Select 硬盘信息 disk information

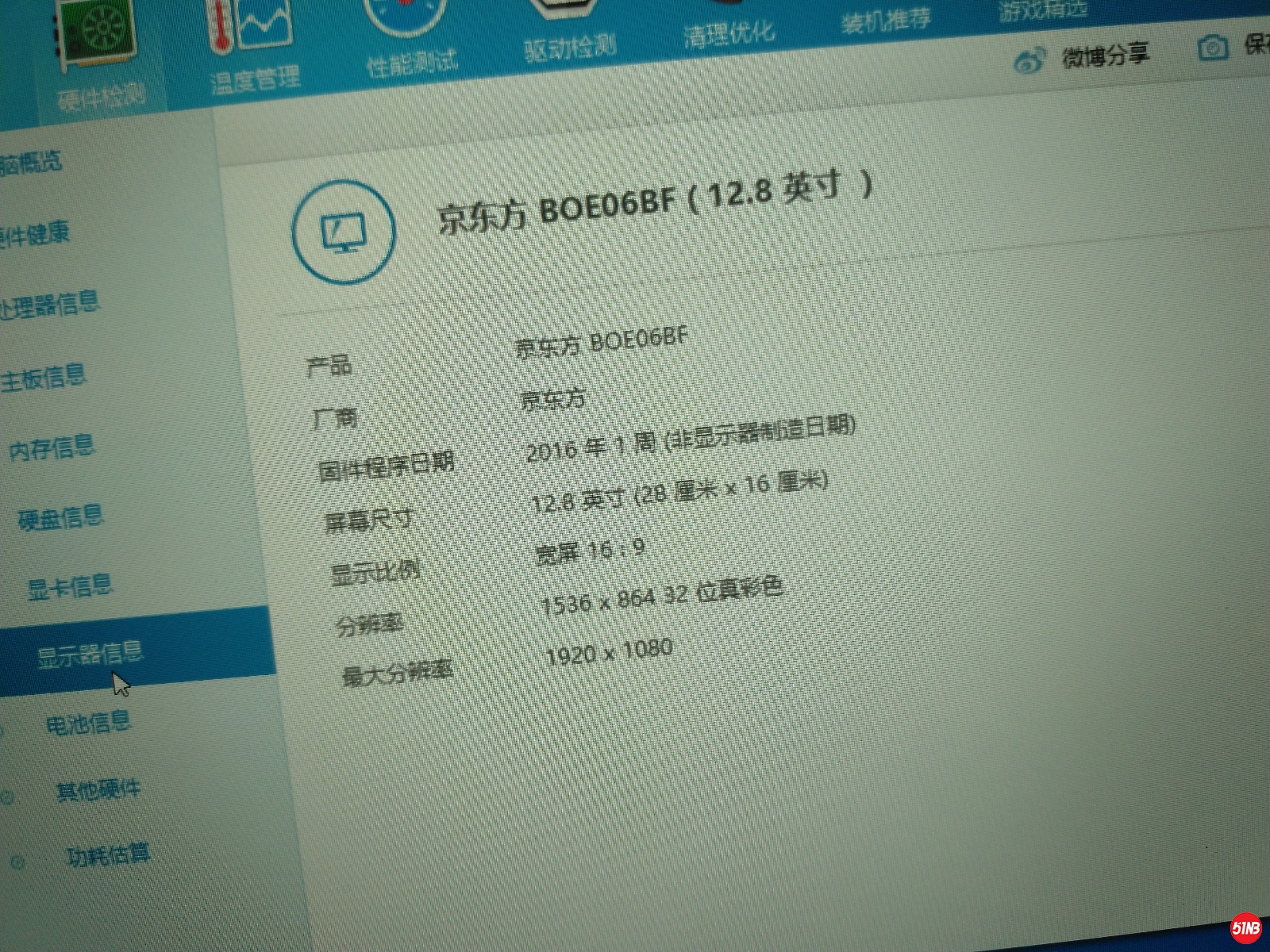coord(61,518)
